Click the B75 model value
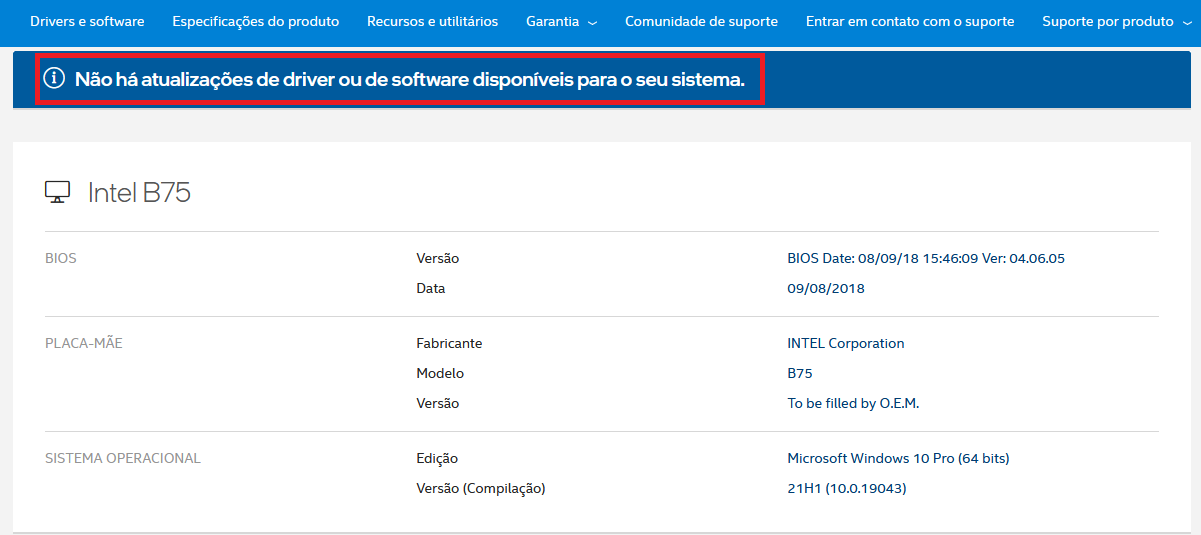The width and height of the screenshot is (1201, 535). pyautogui.click(x=800, y=373)
